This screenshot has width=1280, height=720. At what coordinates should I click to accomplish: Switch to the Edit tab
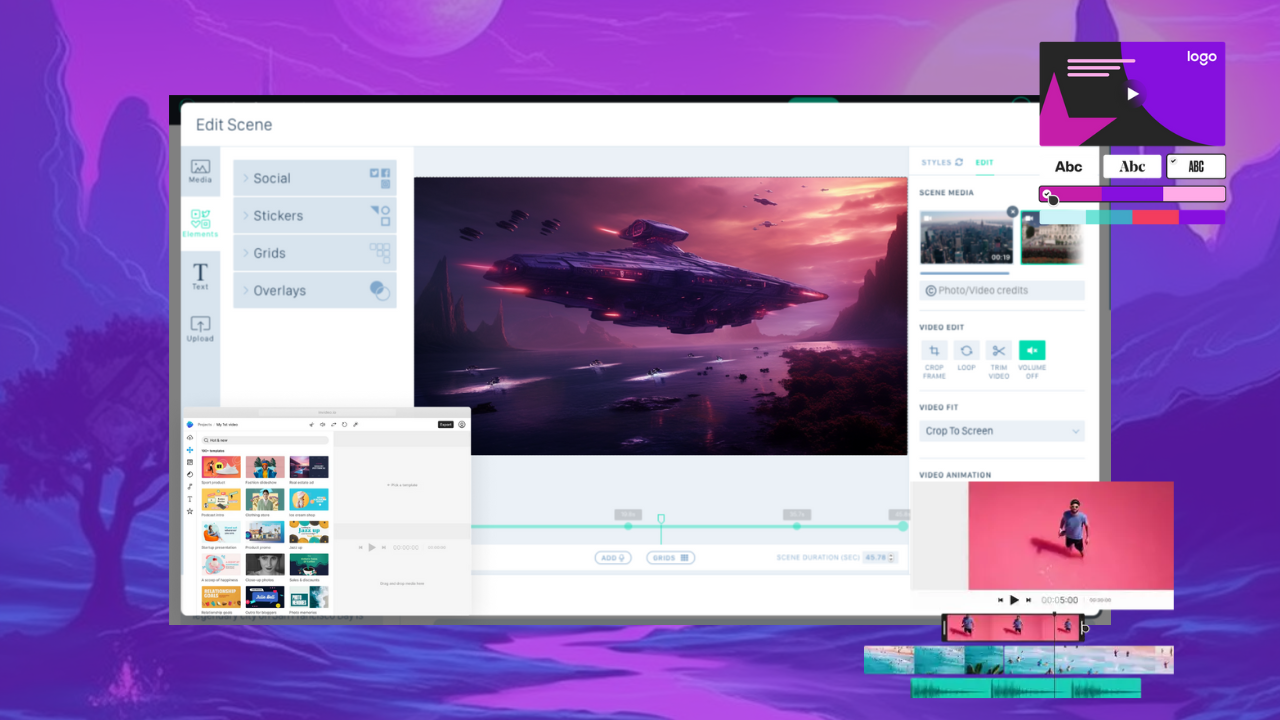coord(985,162)
